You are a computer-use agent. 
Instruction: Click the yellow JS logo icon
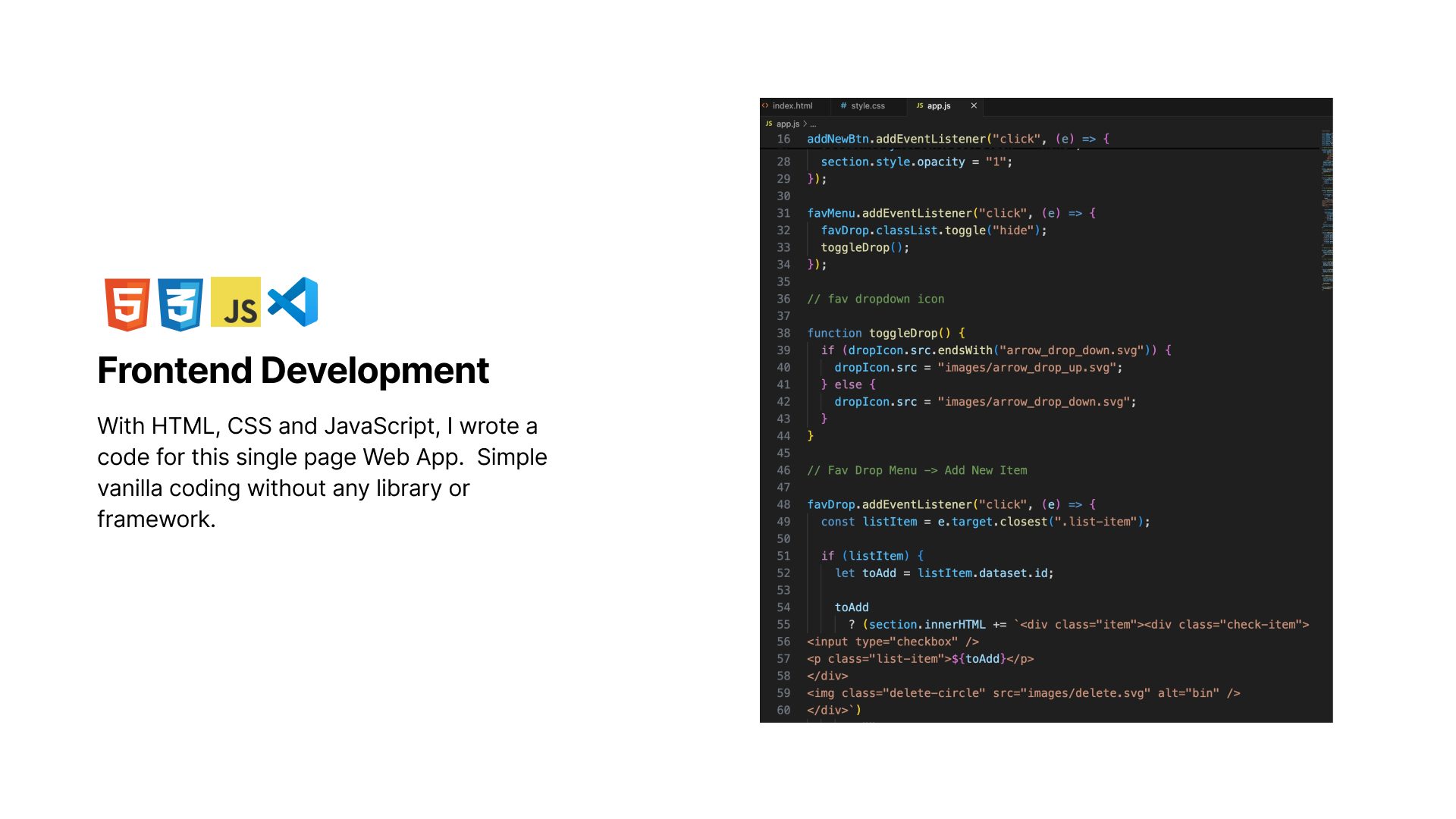(236, 302)
